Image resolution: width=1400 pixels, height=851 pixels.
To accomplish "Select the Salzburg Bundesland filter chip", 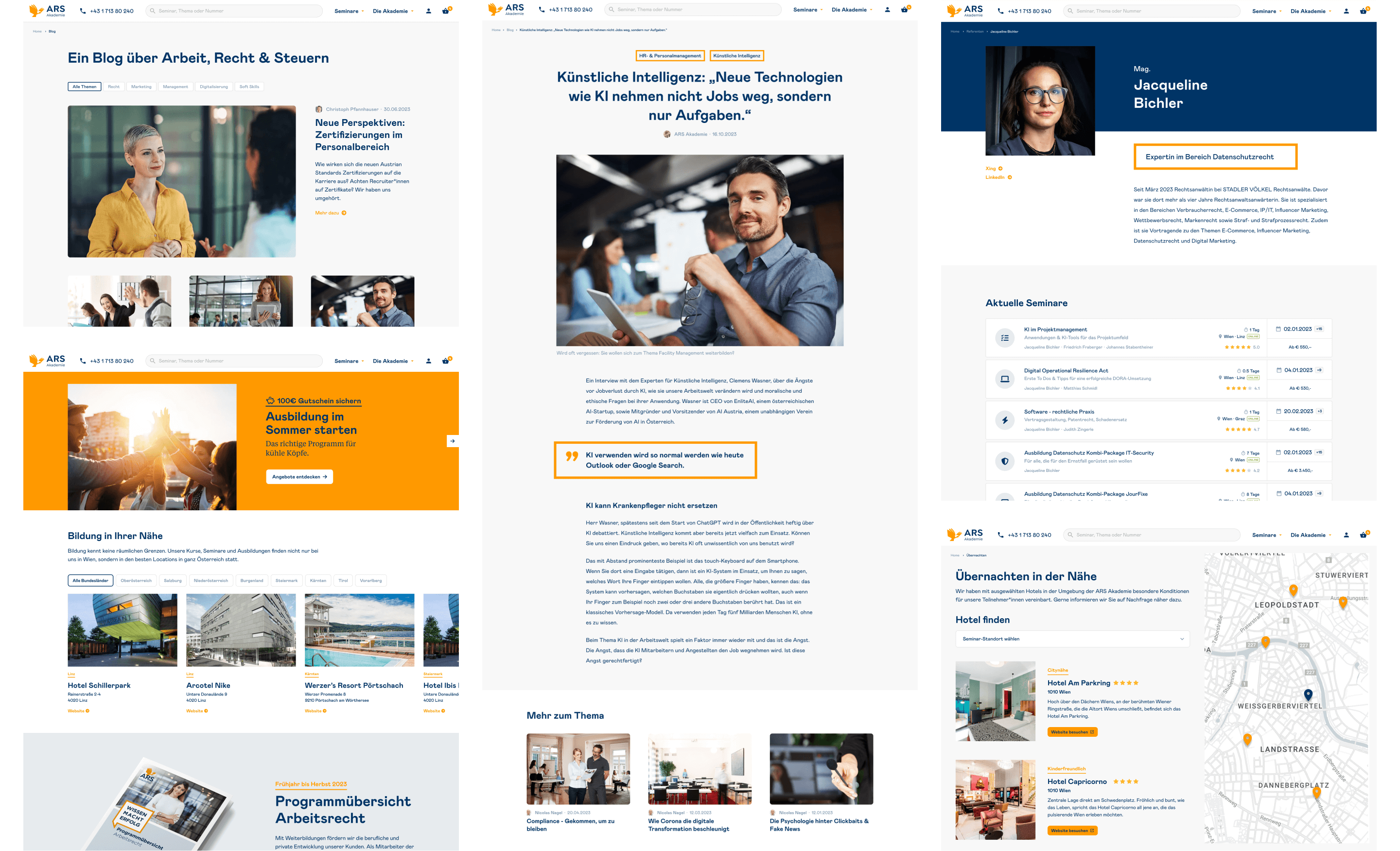I will pyautogui.click(x=173, y=581).
